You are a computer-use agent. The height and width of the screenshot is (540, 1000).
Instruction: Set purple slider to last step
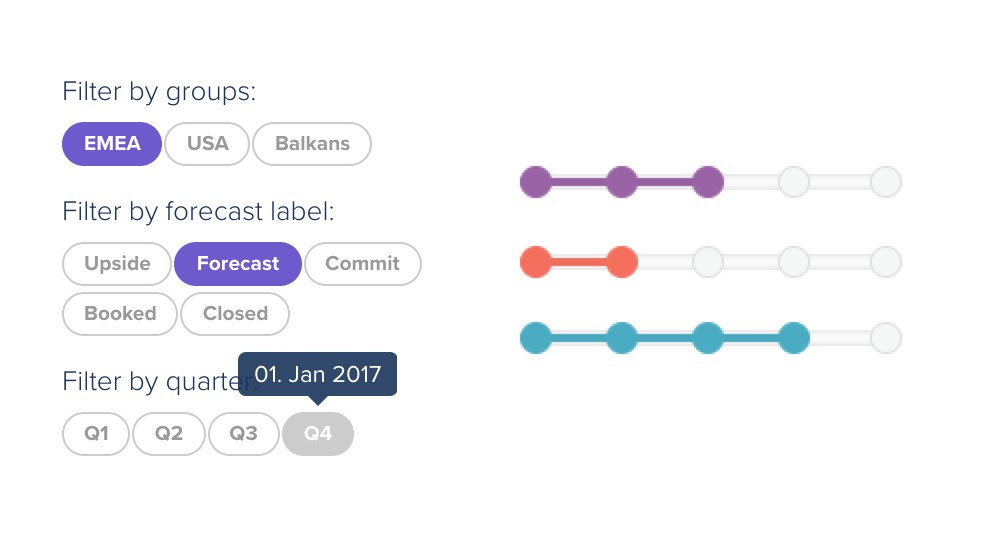click(x=886, y=182)
